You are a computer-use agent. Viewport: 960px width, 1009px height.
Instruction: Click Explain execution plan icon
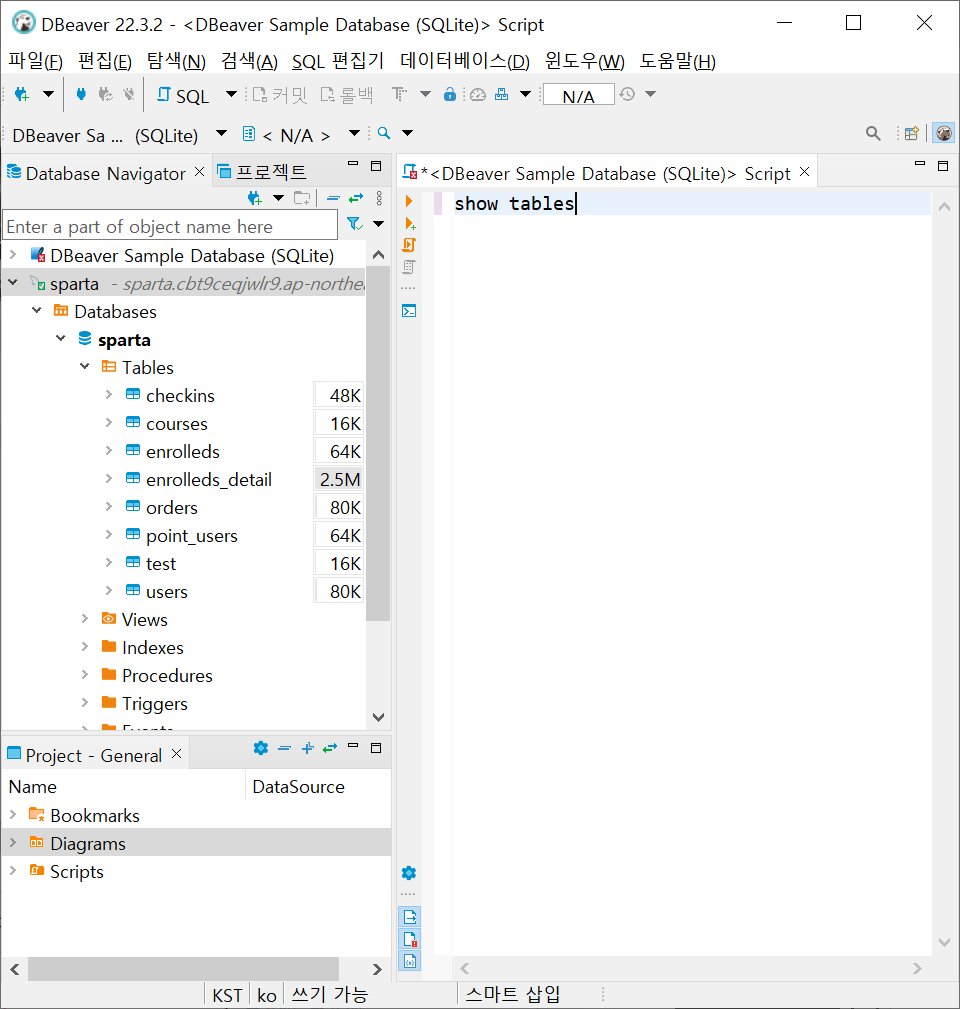coord(409,266)
